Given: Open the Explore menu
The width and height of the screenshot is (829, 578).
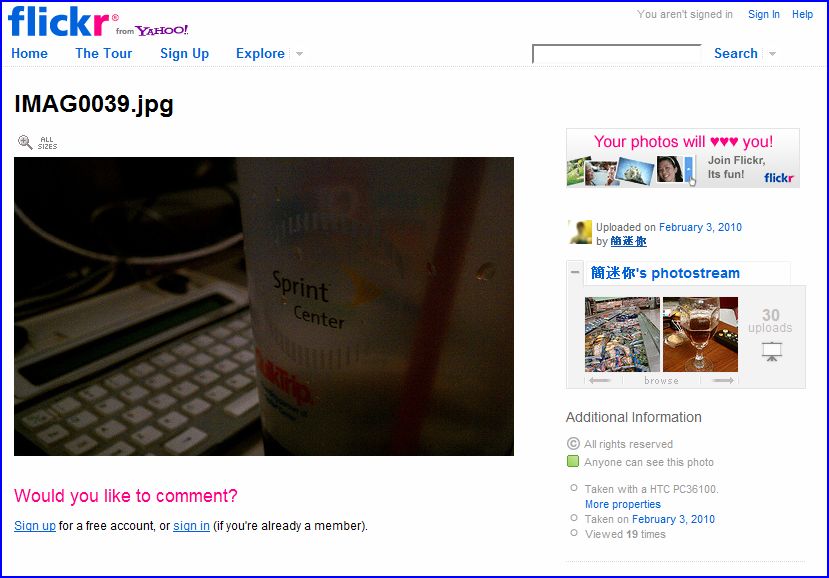Looking at the screenshot, I should click(x=260, y=54).
